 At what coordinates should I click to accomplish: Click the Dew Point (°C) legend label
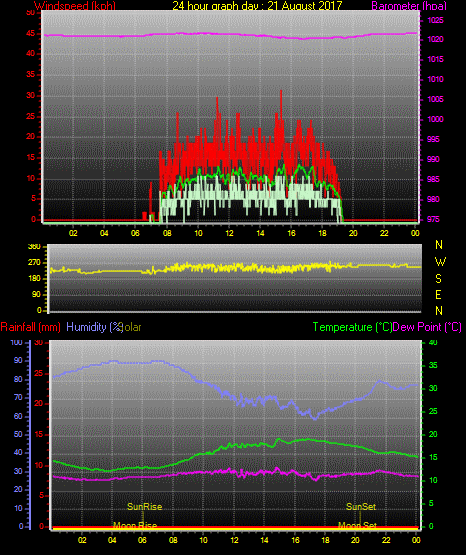point(427,327)
